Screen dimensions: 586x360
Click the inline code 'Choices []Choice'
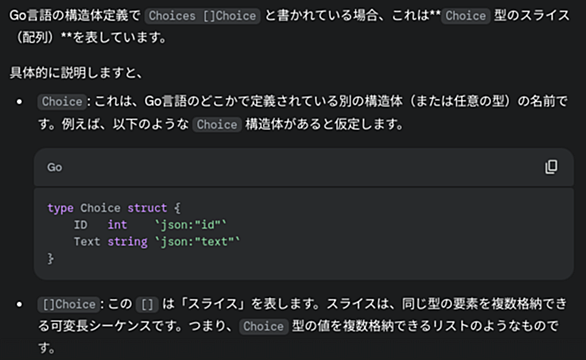[202, 16]
